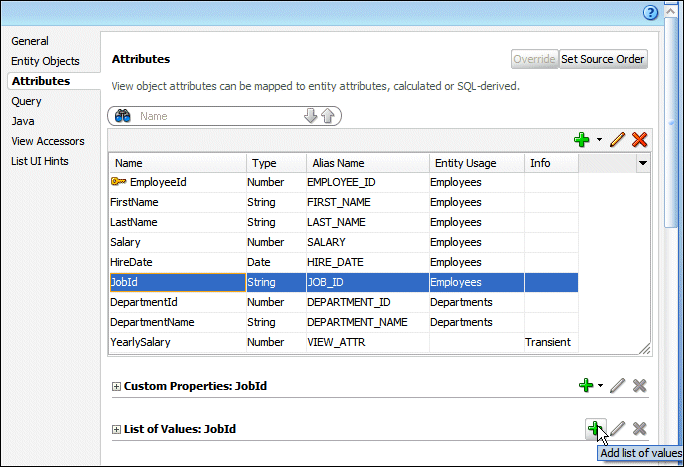
Task: Find next match with down arrow
Action: coord(310,116)
